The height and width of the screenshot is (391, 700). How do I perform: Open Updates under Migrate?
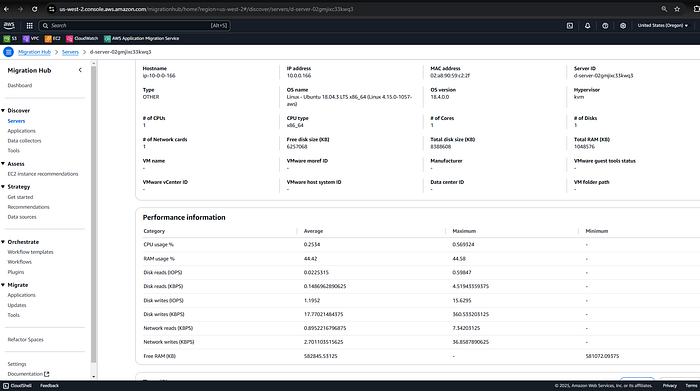tap(17, 305)
